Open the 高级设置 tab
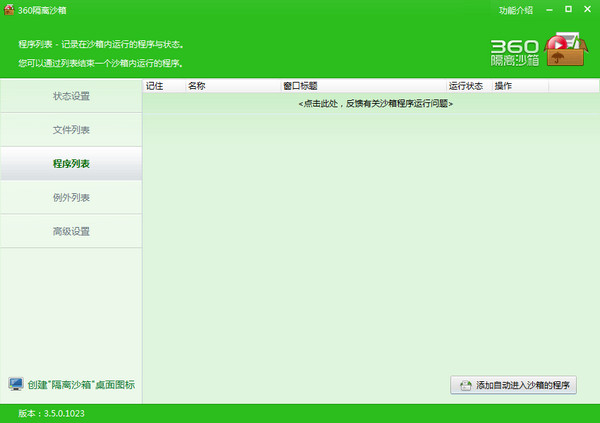The width and height of the screenshot is (600, 423). [x=71, y=231]
